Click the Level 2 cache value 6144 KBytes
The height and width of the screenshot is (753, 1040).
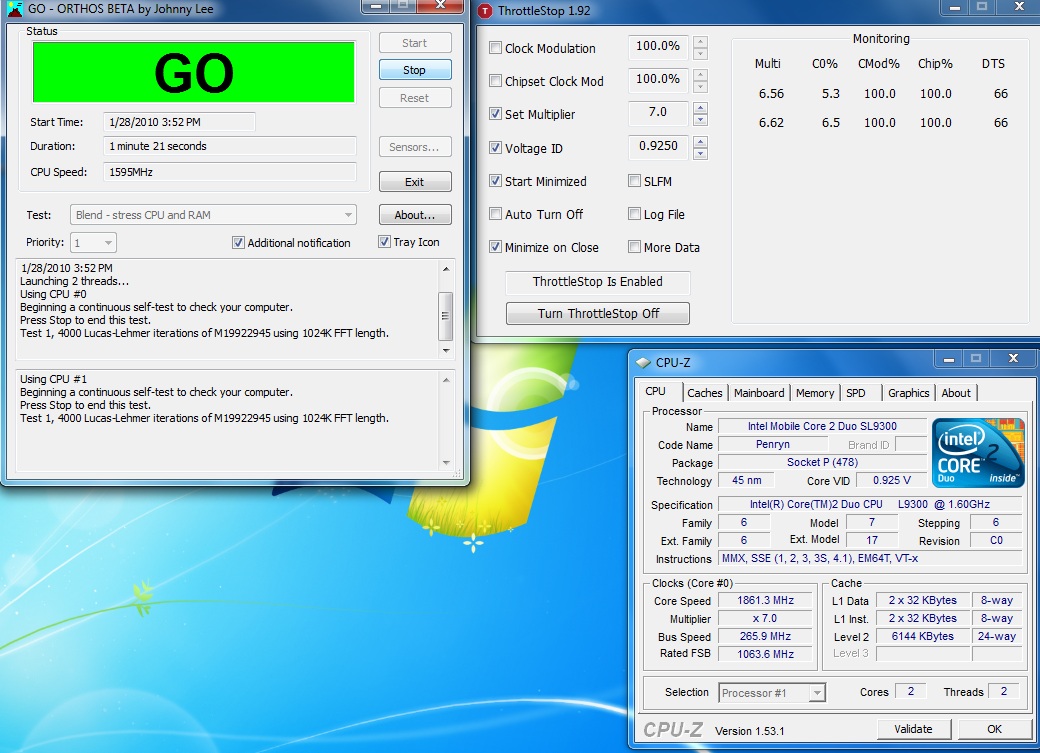[923, 636]
